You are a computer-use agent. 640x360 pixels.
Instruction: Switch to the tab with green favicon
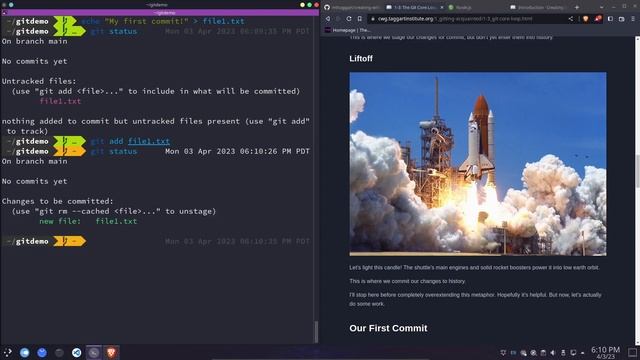tap(476, 7)
